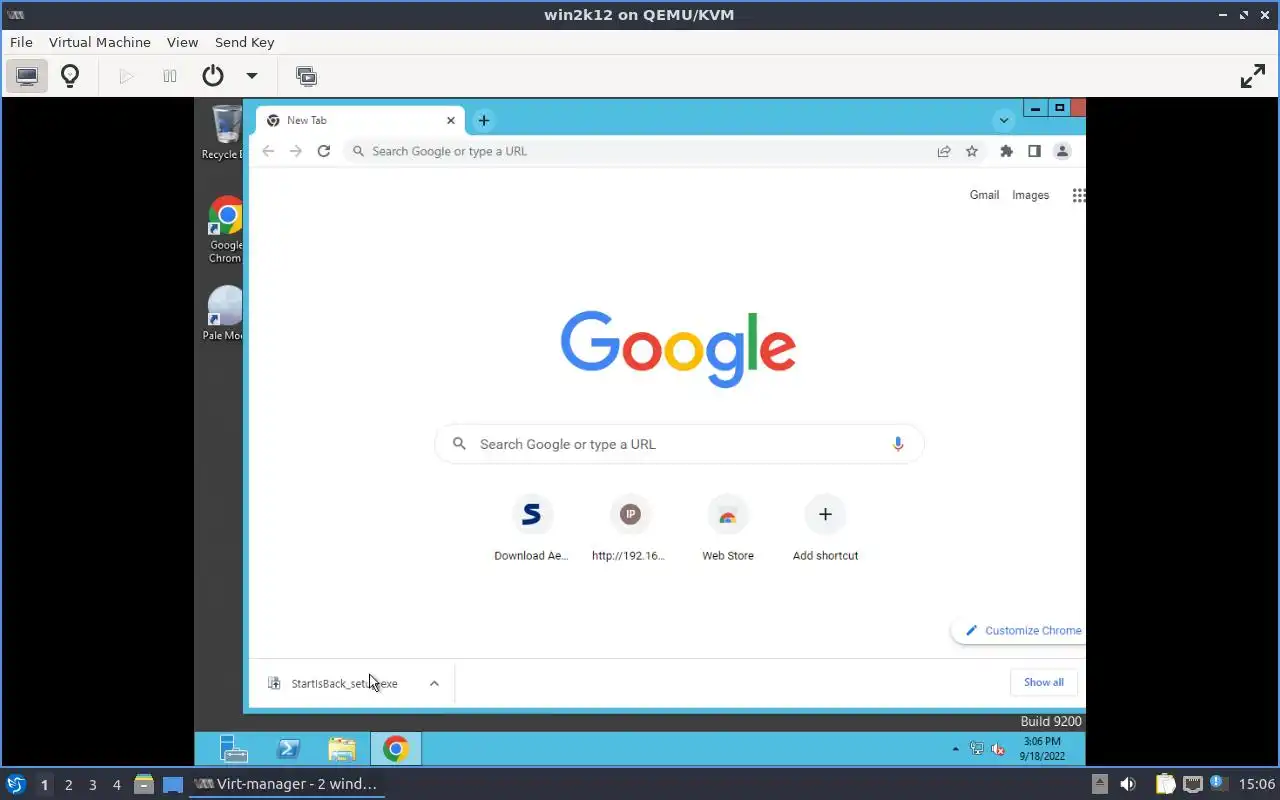Click Virt-manager taskbar entry
The width and height of the screenshot is (1280, 800).
point(286,784)
